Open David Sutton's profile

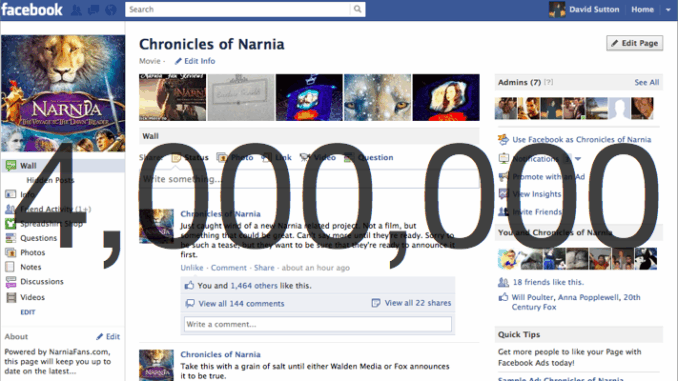click(594, 9)
